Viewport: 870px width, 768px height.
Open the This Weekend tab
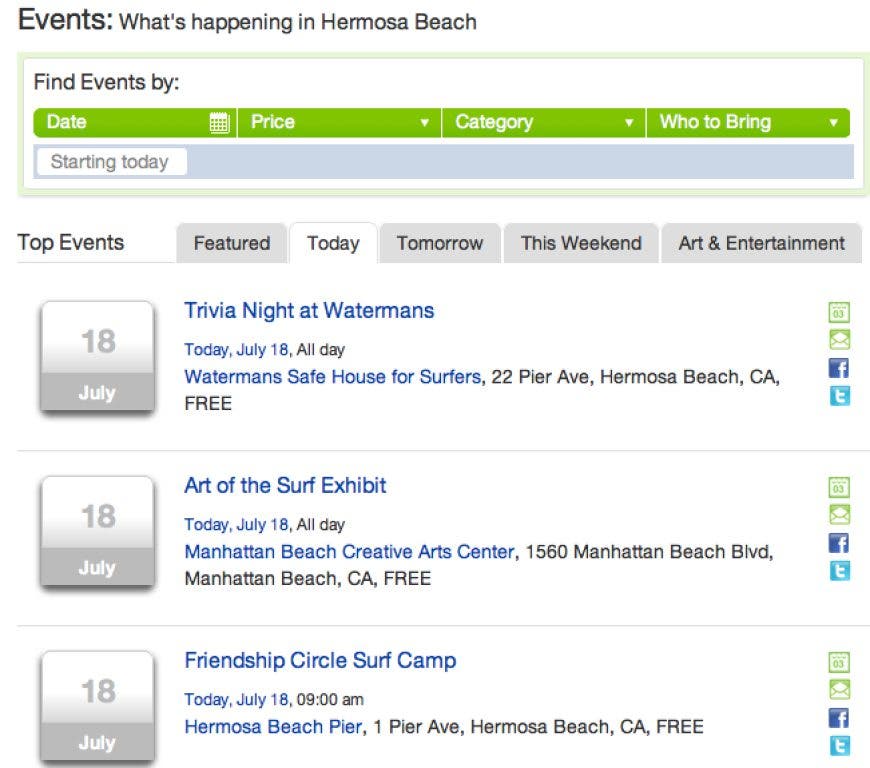[x=581, y=243]
